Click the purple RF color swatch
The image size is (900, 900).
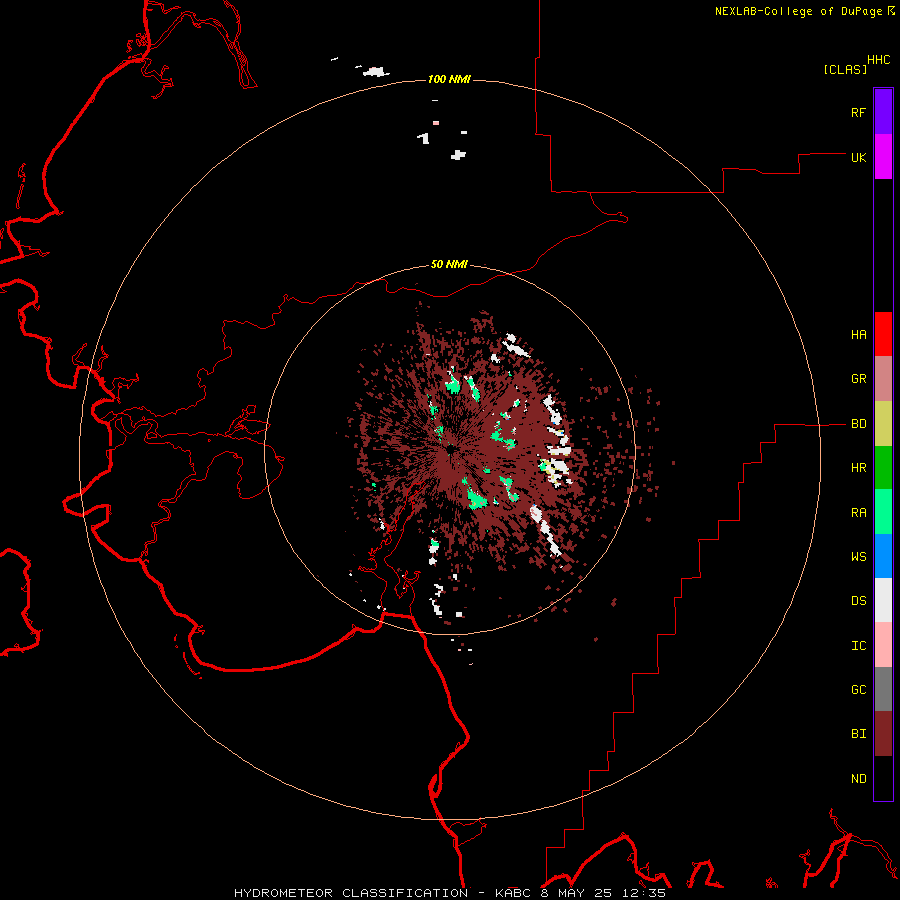pyautogui.click(x=883, y=112)
